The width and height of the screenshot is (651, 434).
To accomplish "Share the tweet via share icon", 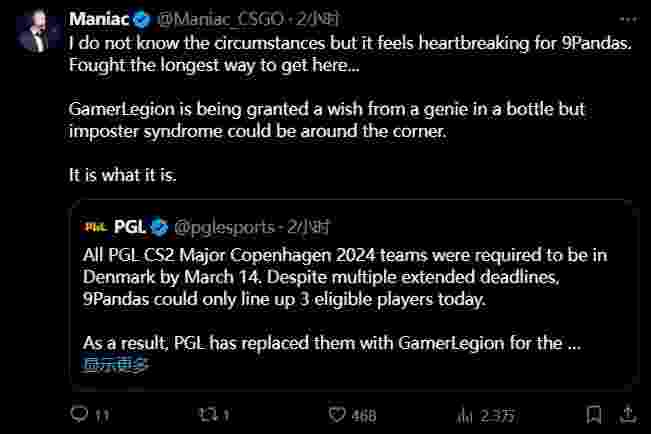I will point(628,414).
